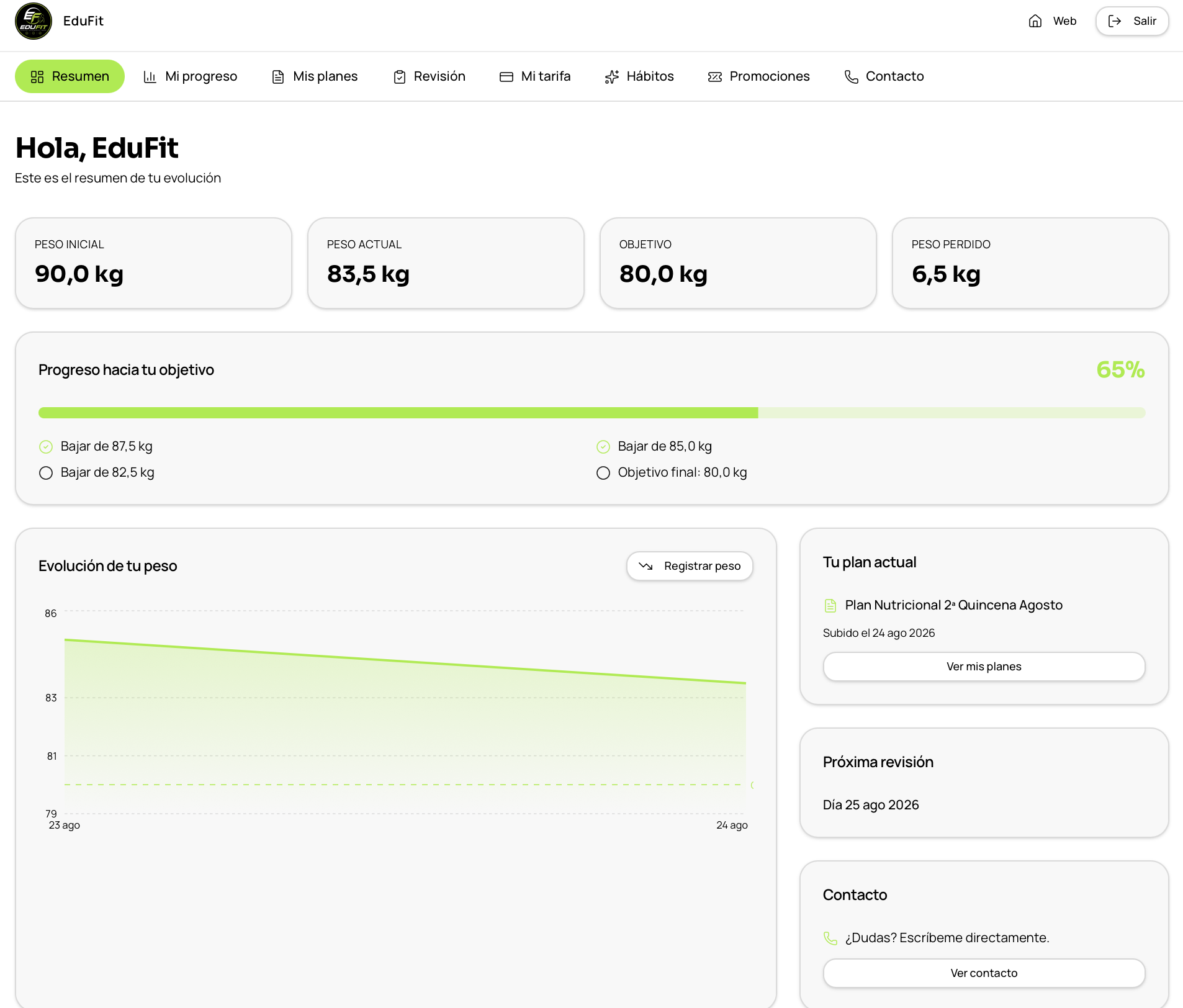This screenshot has width=1183, height=1008.
Task: Click the 23 ago axis label on chart
Action: [65, 826]
